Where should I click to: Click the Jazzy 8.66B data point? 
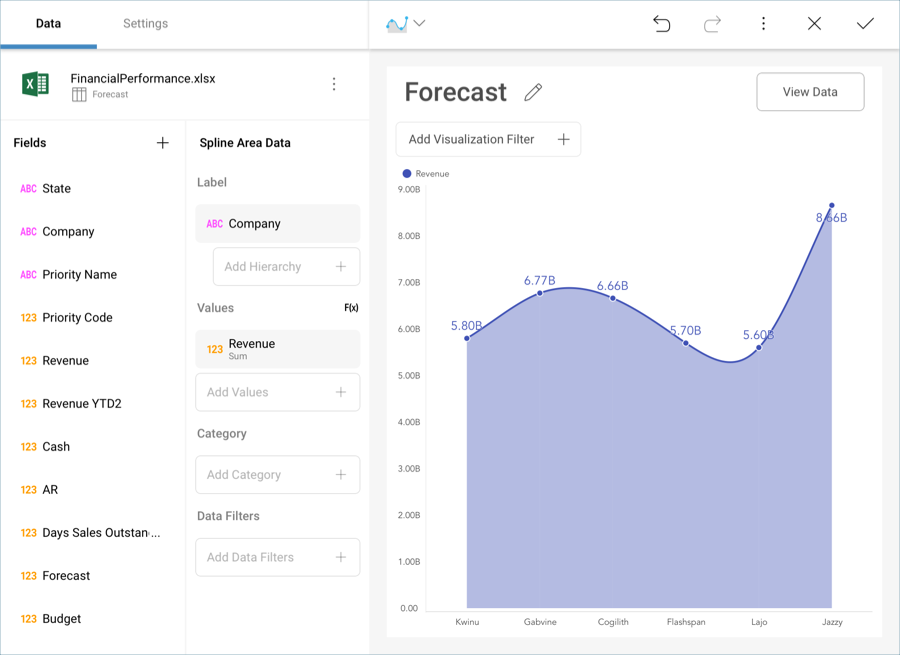pos(831,206)
